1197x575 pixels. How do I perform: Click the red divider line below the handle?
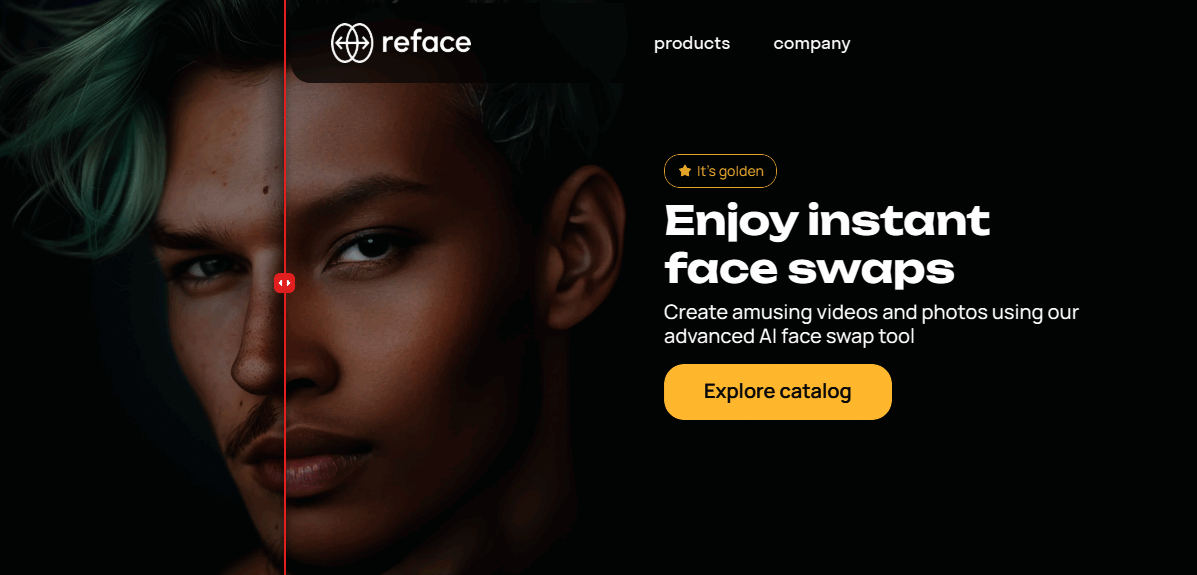pos(285,434)
